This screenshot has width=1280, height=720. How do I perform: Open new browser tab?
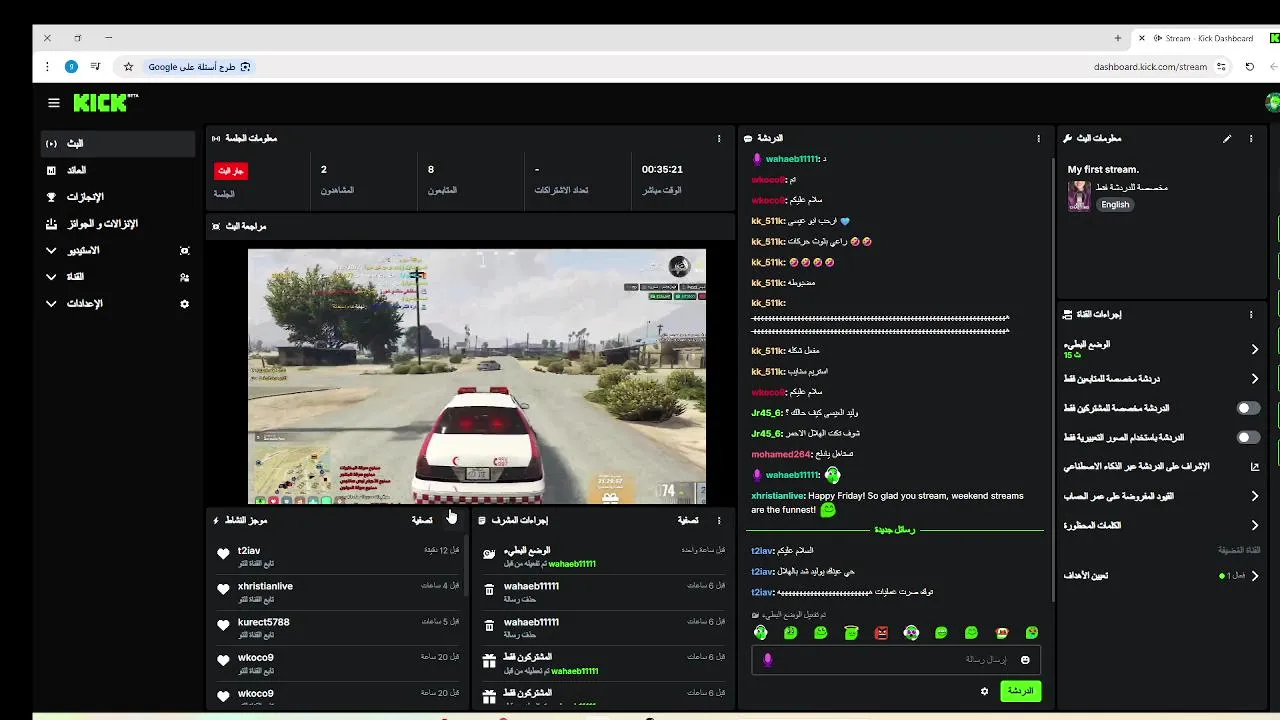click(1118, 38)
